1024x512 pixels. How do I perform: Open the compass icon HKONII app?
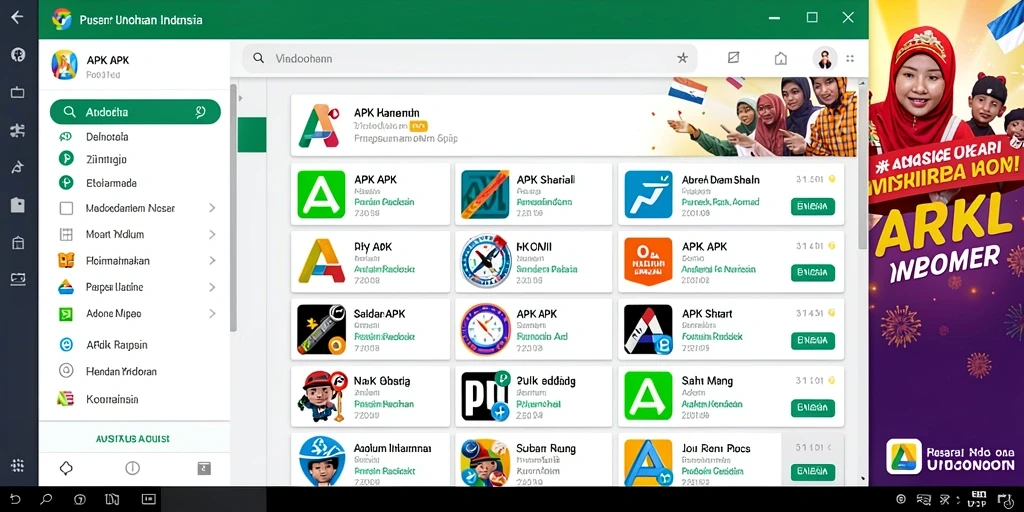coord(485,262)
